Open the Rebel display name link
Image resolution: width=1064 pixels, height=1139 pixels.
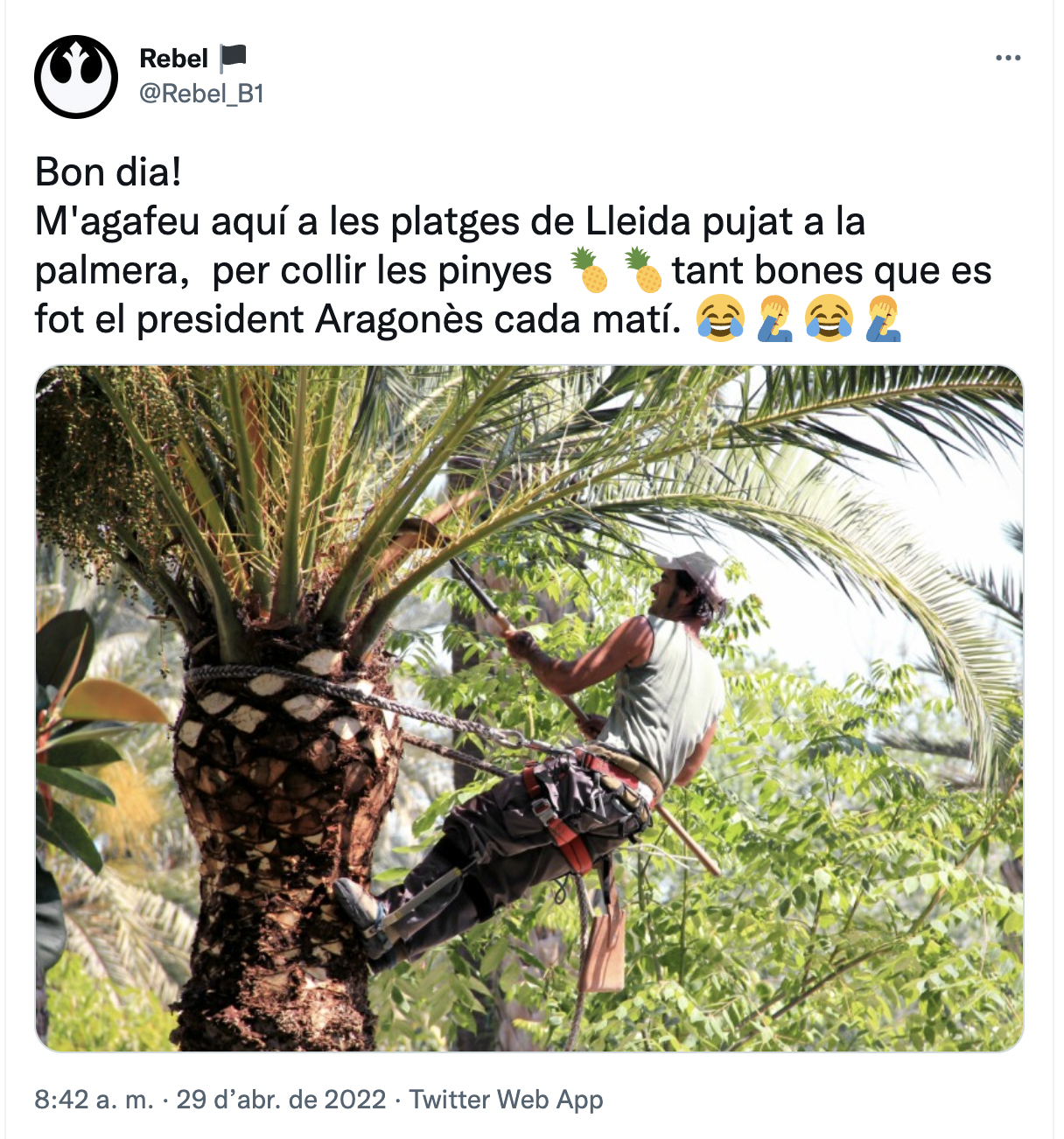pos(174,59)
